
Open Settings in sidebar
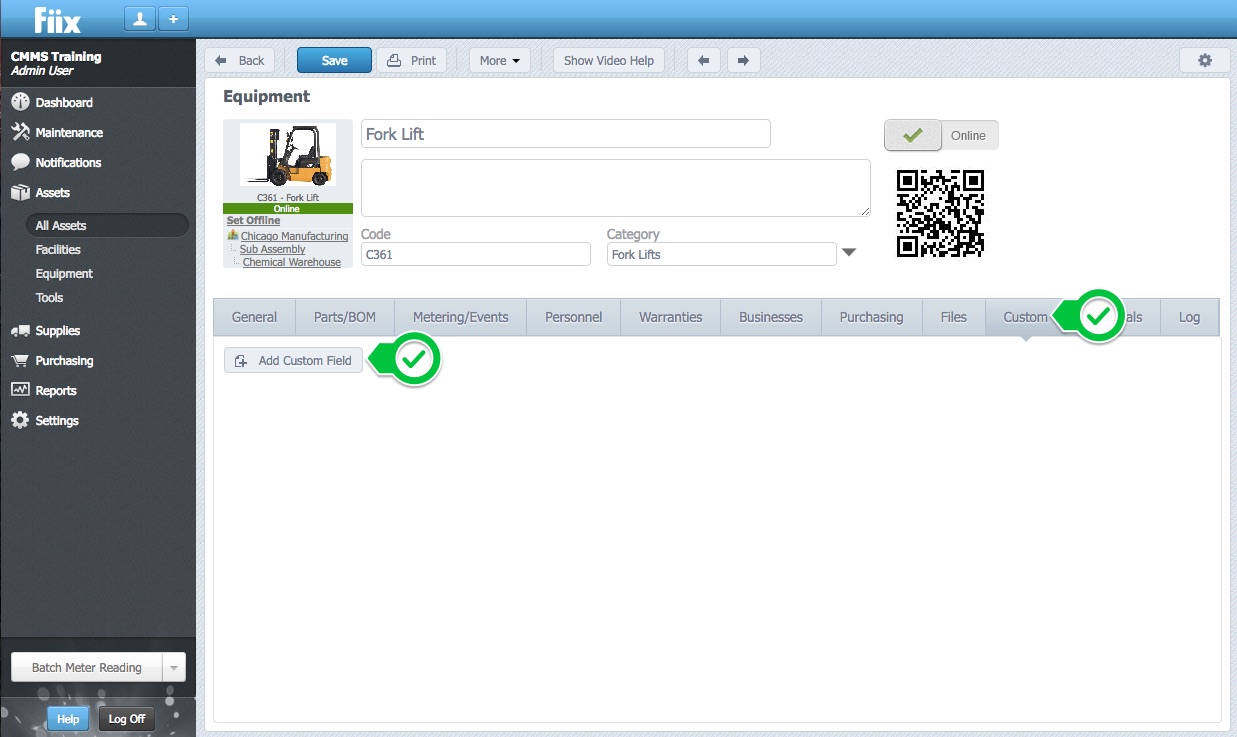click(x=57, y=420)
